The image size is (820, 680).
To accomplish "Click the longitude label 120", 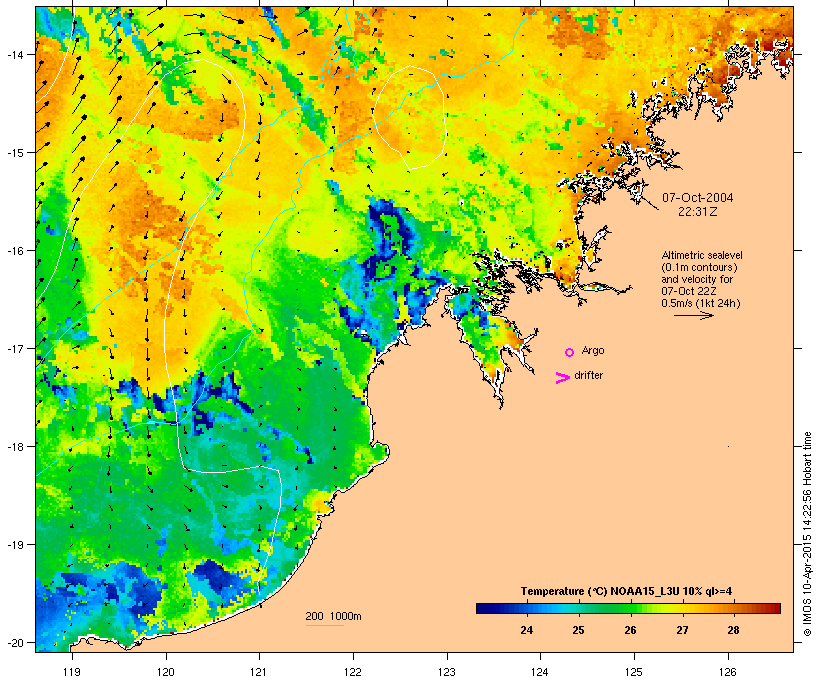I will (x=166, y=672).
